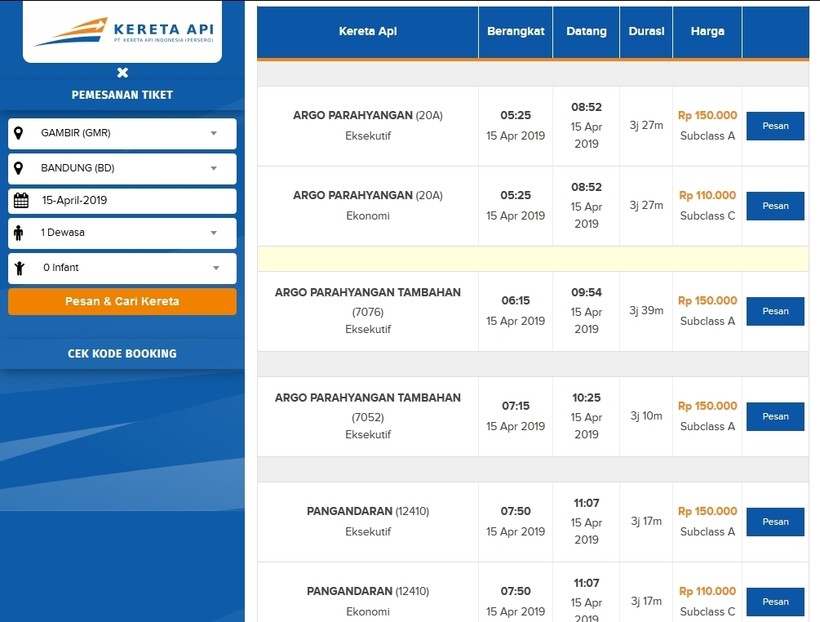Open the Cek Kode Booking section
This screenshot has width=820, height=622.
[x=122, y=353]
